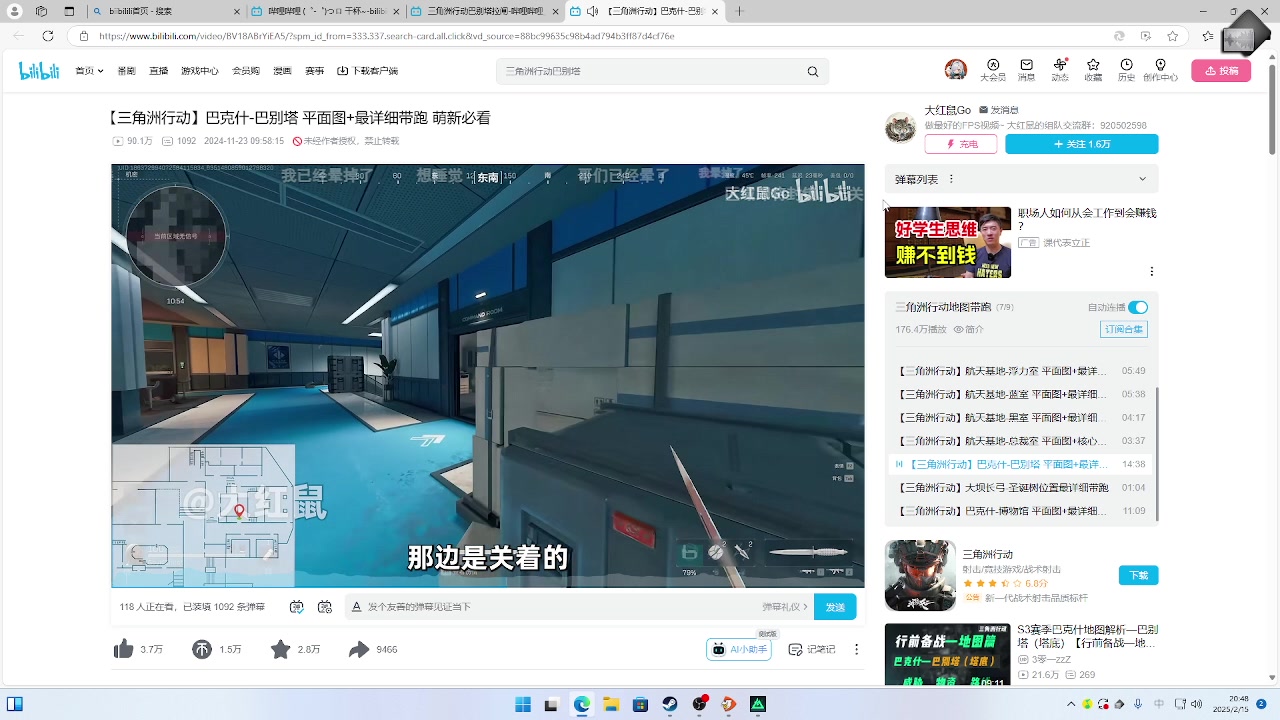The image size is (1280, 720).
Task: Give coins to the video (1.5万)
Action: click(x=202, y=649)
